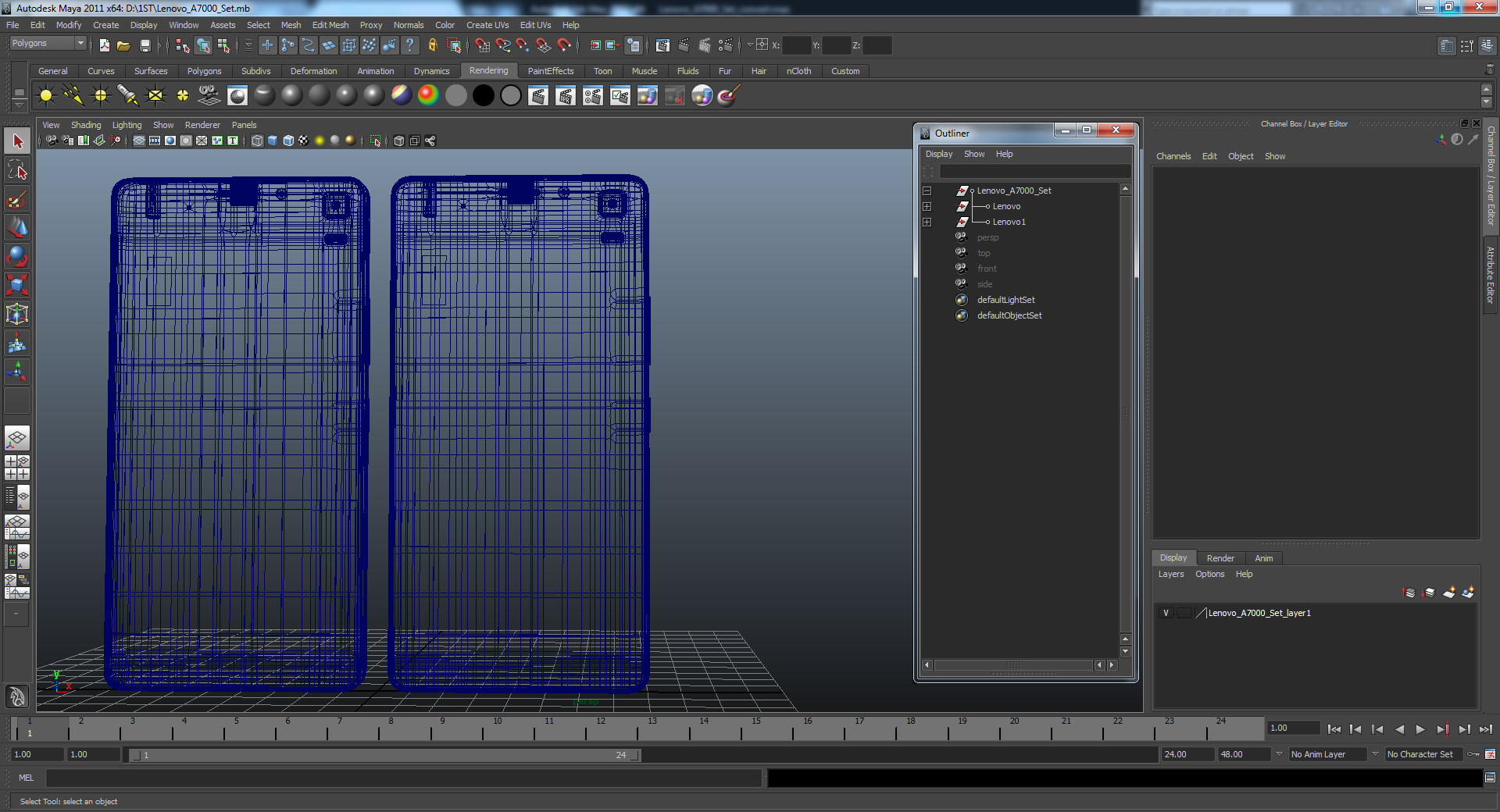Image resolution: width=1500 pixels, height=812 pixels.
Task: Create new layer icon in Layer Editor
Action: 1449,593
